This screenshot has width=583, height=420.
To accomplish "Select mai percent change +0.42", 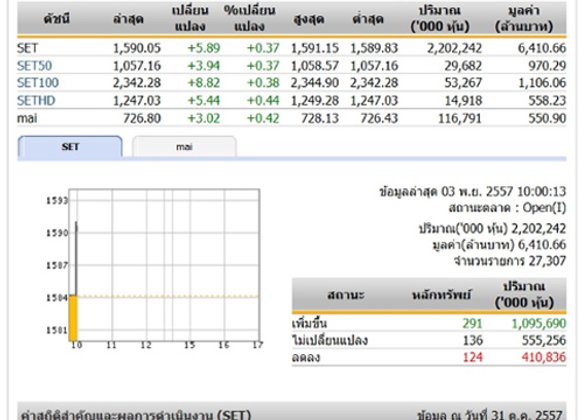I will pos(263,118).
